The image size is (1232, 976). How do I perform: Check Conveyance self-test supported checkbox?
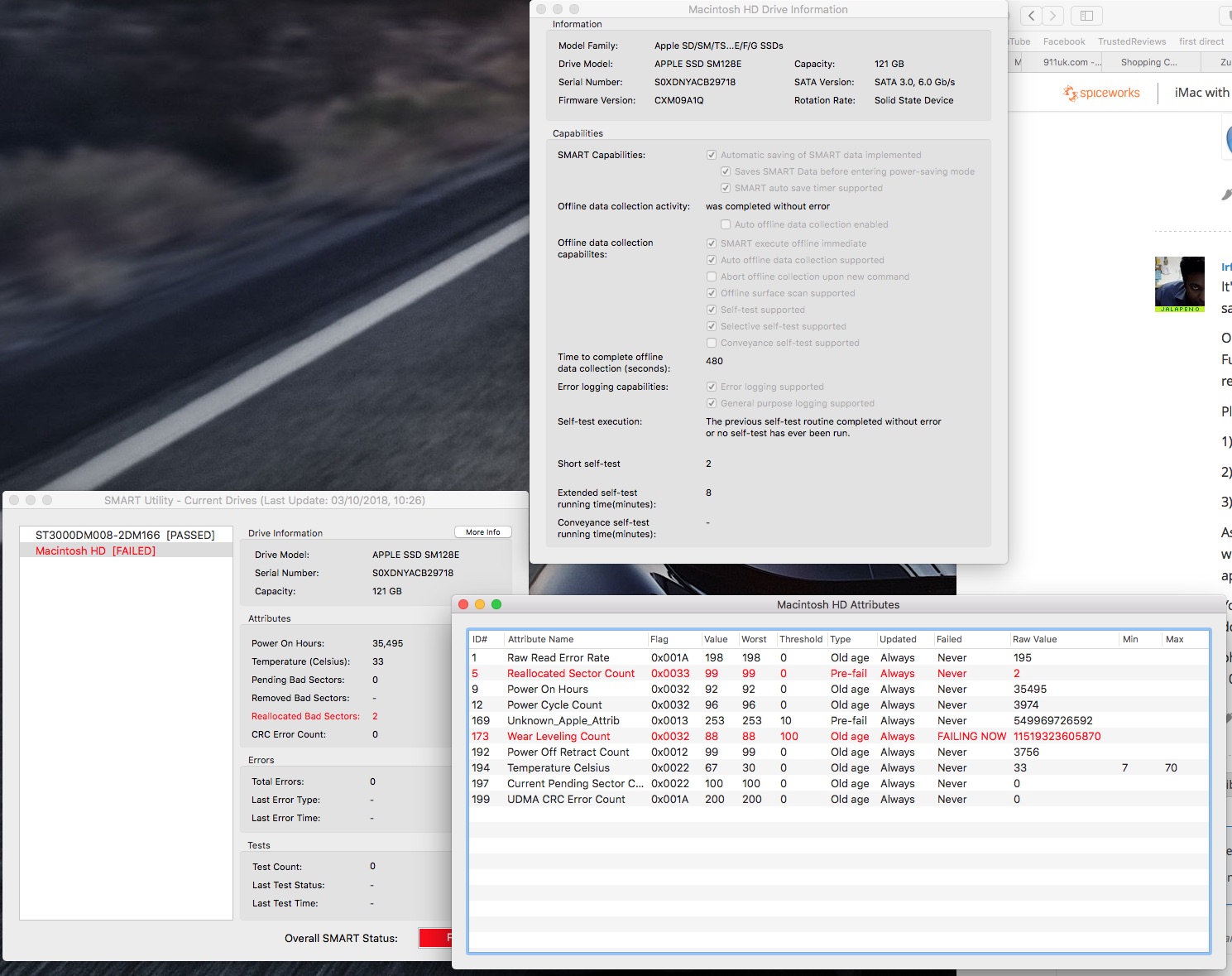pos(712,343)
